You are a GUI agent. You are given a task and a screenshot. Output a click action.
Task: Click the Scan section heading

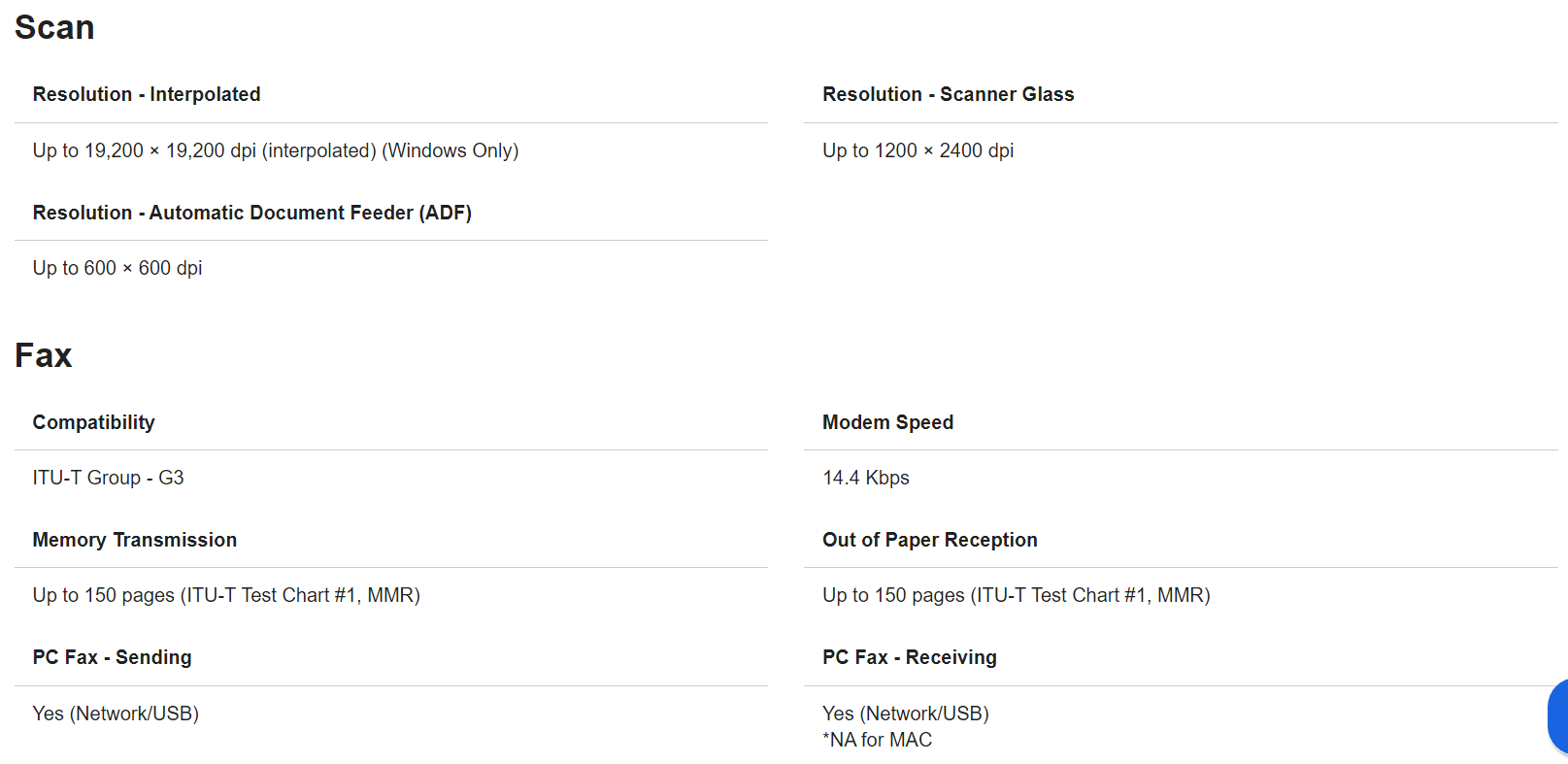click(x=54, y=27)
